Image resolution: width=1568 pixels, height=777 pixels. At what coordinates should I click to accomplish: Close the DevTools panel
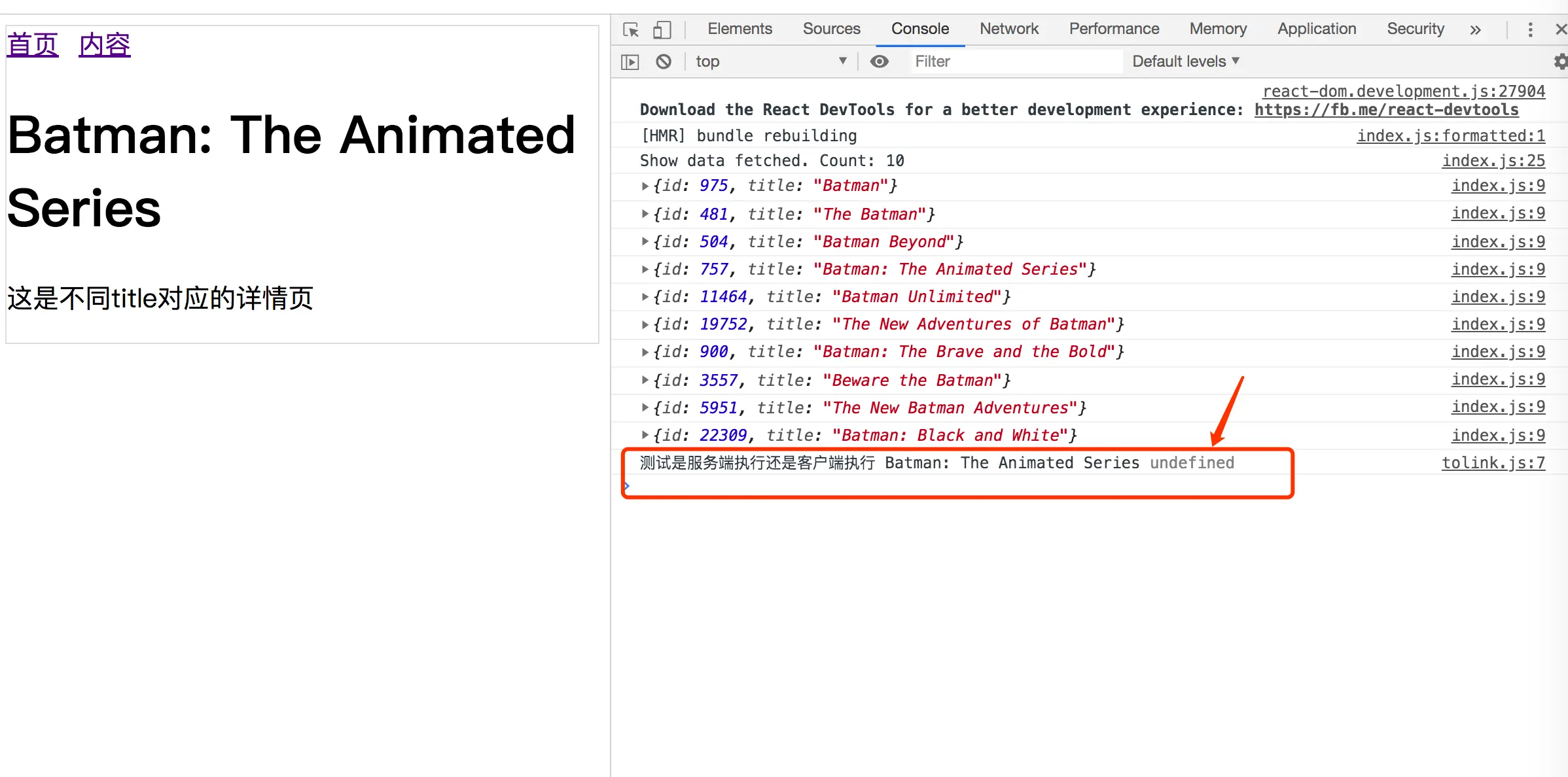click(x=1561, y=29)
